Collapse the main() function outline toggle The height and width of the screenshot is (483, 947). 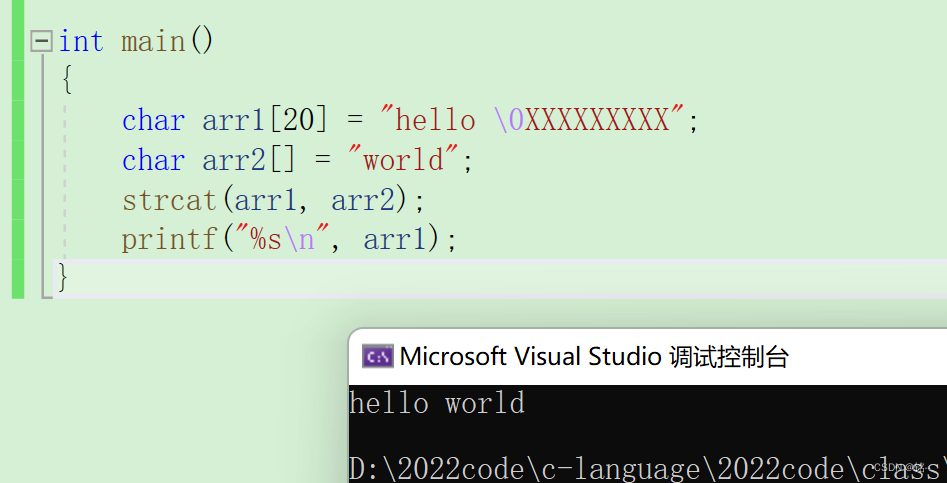(x=41, y=41)
